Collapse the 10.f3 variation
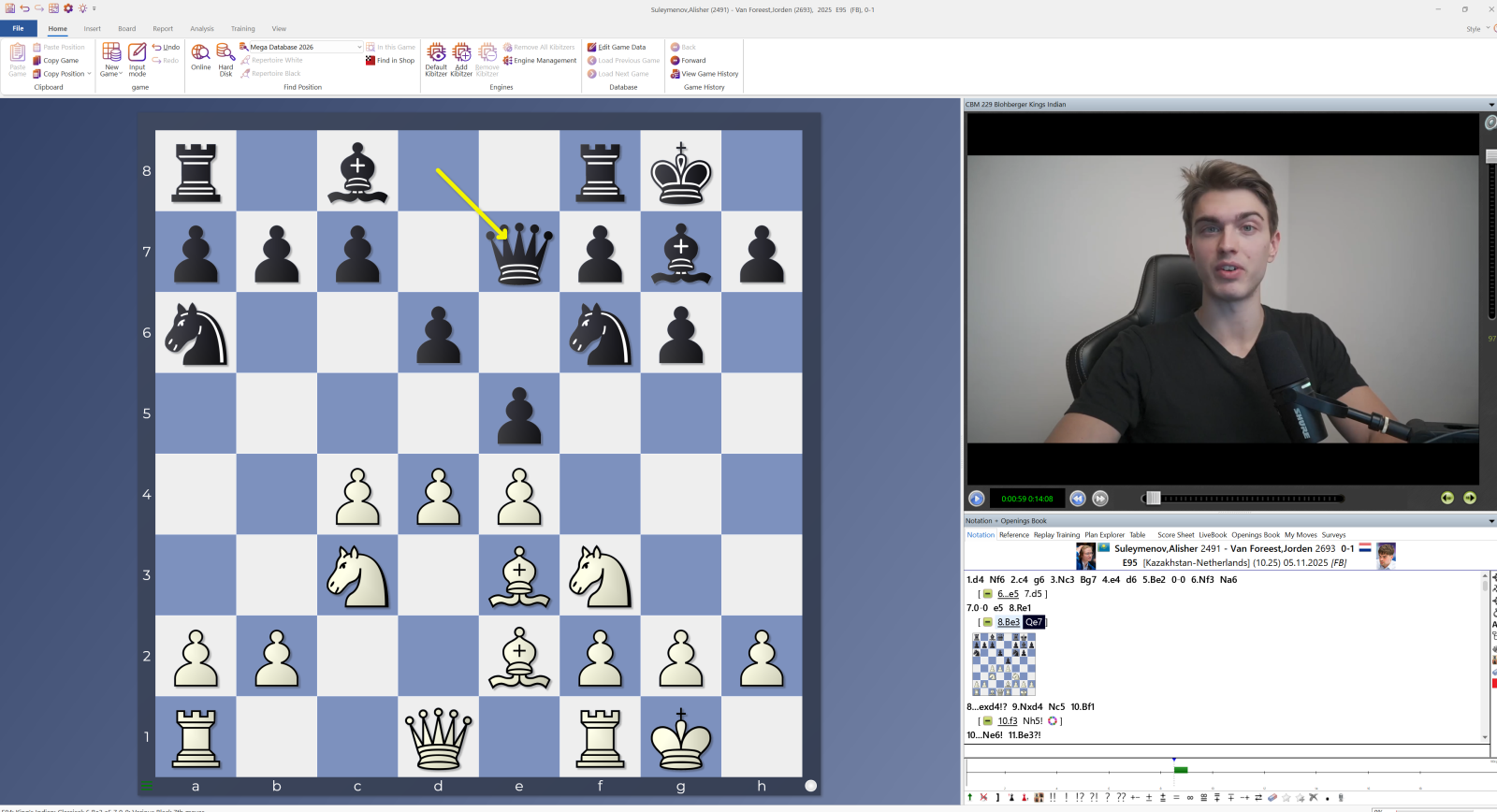The width and height of the screenshot is (1497, 812). pos(987,721)
